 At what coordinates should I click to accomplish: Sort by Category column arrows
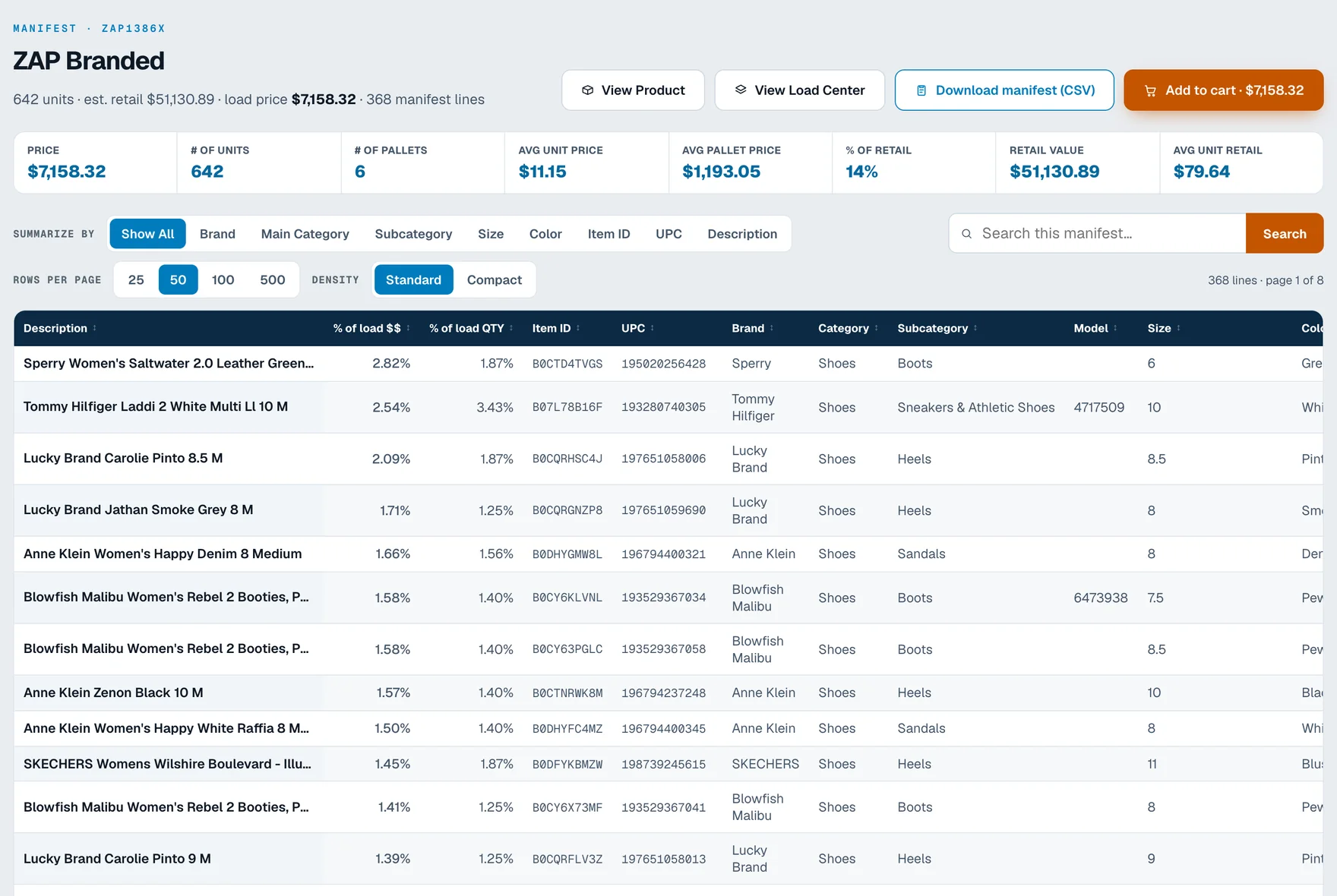click(x=877, y=328)
